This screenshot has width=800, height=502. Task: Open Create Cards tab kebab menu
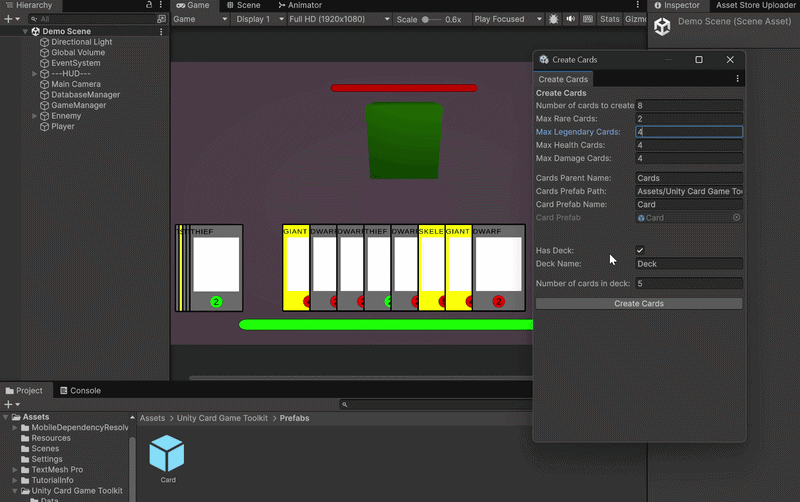click(x=737, y=79)
